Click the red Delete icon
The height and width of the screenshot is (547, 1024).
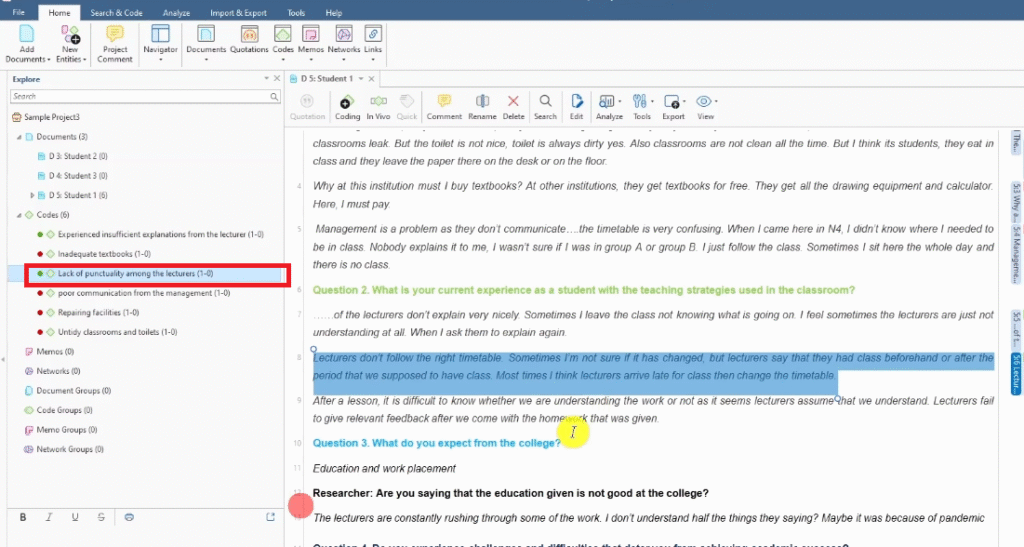[x=513, y=106]
